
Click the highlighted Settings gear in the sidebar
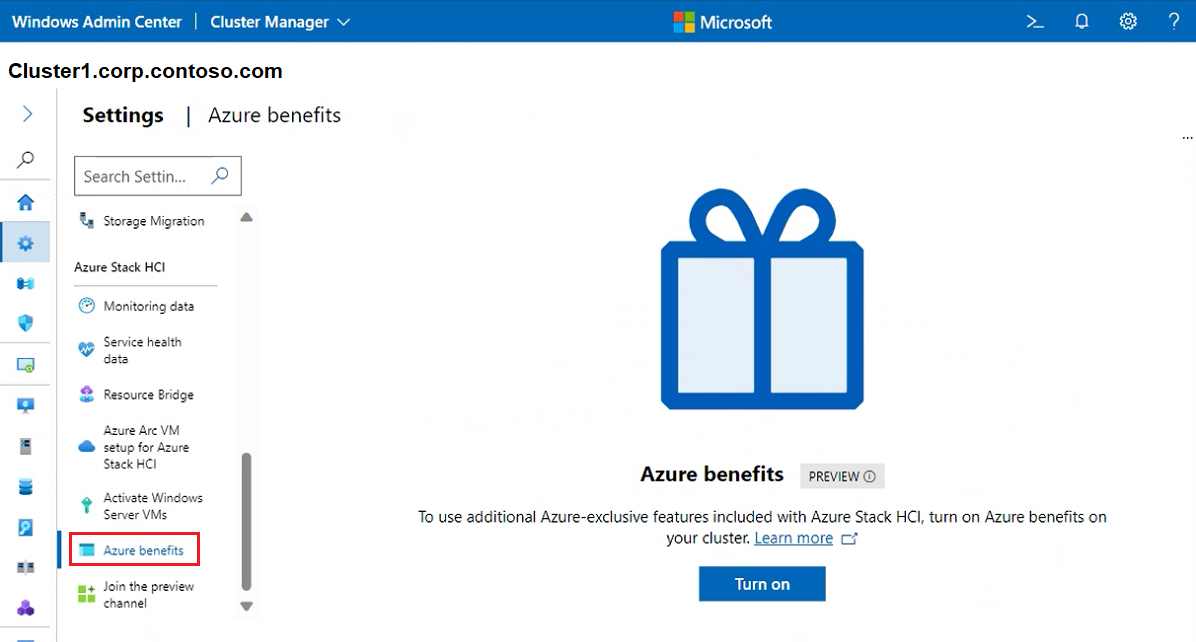click(x=26, y=242)
